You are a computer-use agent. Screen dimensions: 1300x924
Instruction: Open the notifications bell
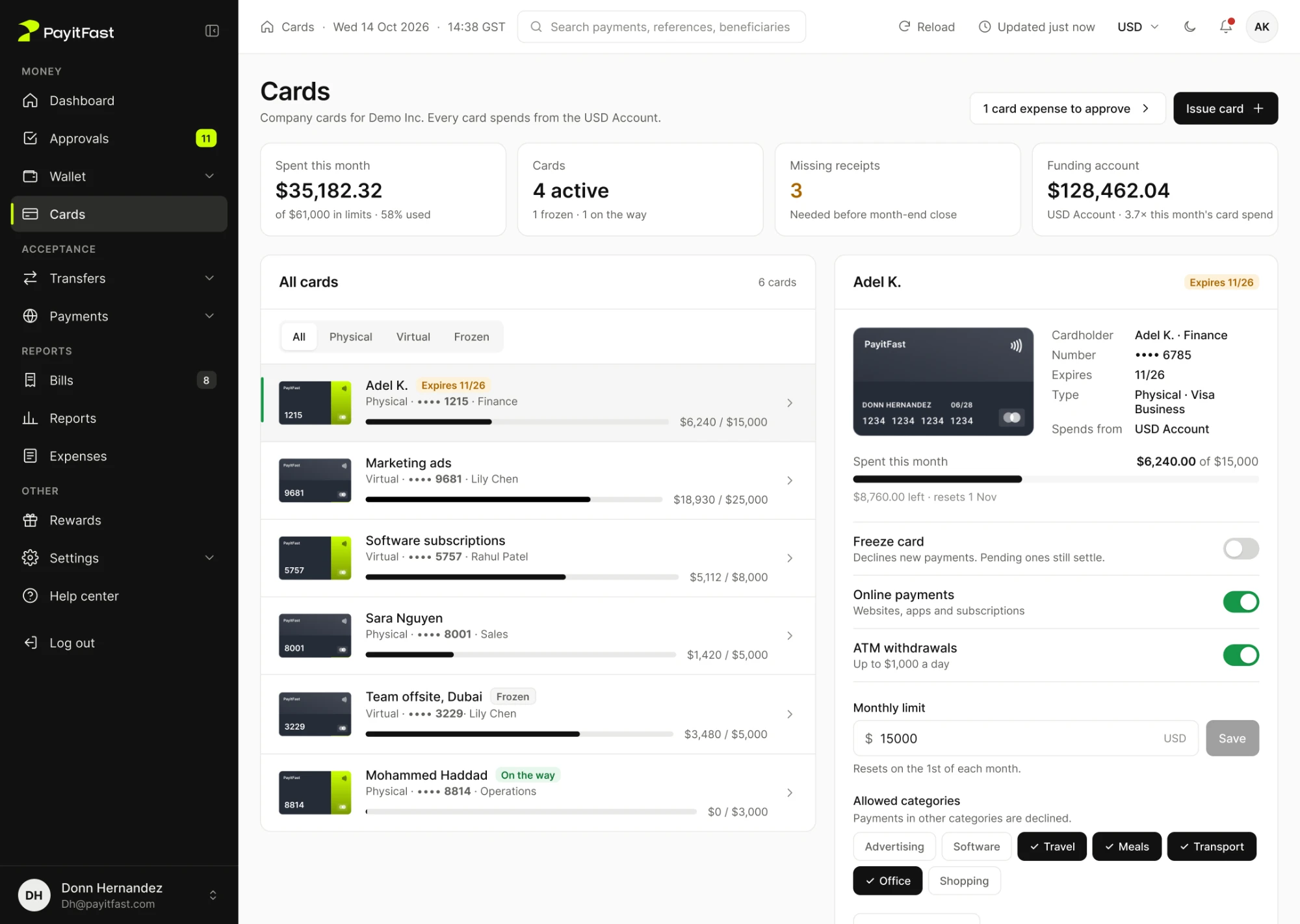[1225, 27]
